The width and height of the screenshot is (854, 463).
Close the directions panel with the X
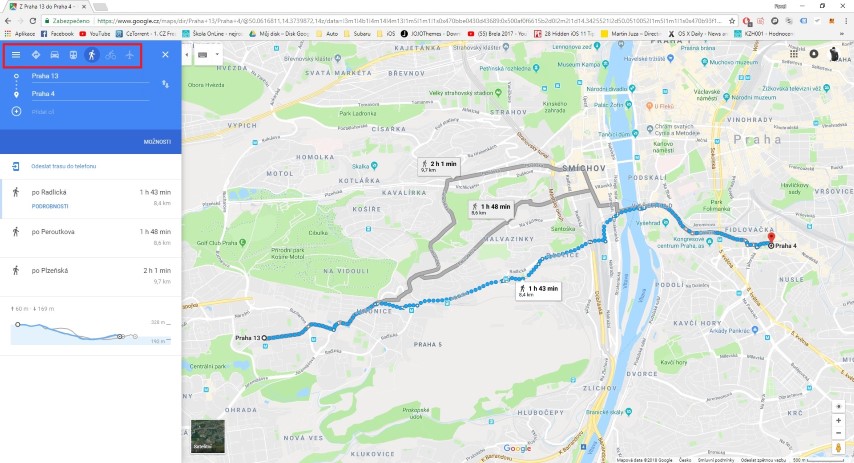tap(166, 54)
